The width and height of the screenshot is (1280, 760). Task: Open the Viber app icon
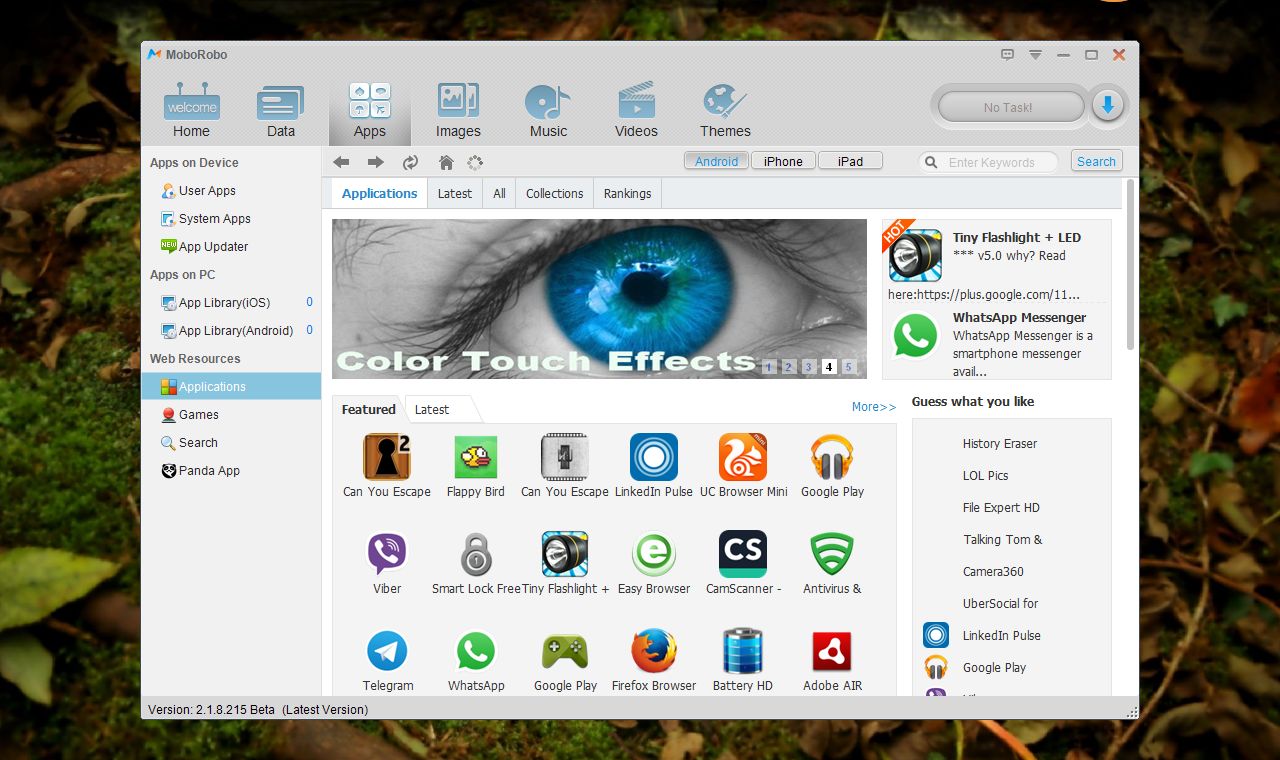tap(387, 564)
